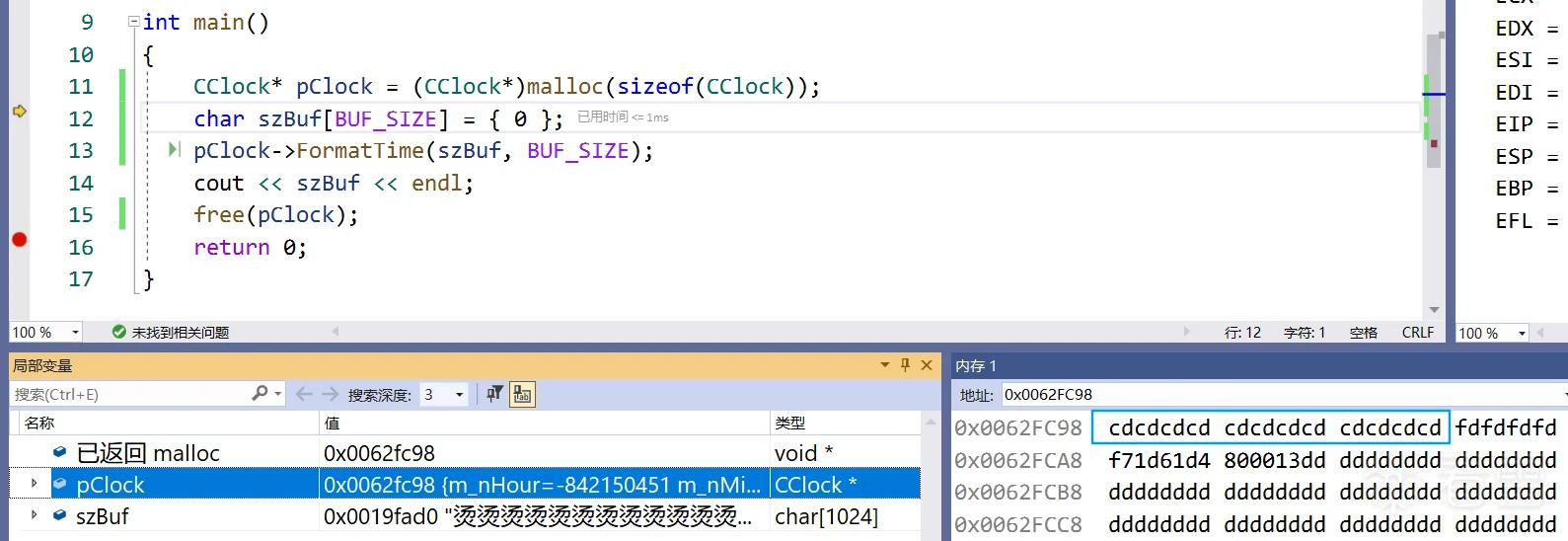Click the navigate-forward arrow in the Locals toolbar

pos(330,394)
